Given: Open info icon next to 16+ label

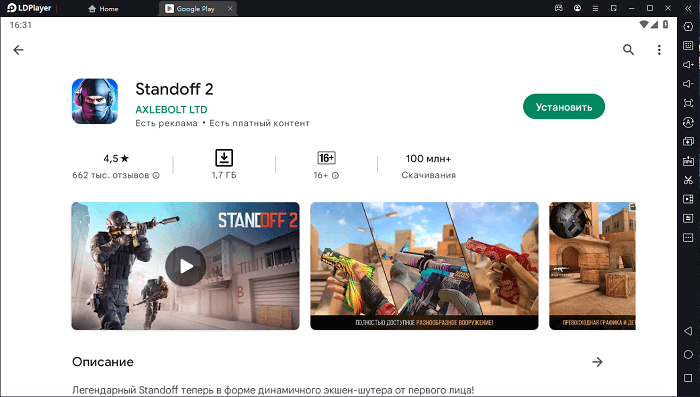Looking at the screenshot, I should click(x=335, y=176).
